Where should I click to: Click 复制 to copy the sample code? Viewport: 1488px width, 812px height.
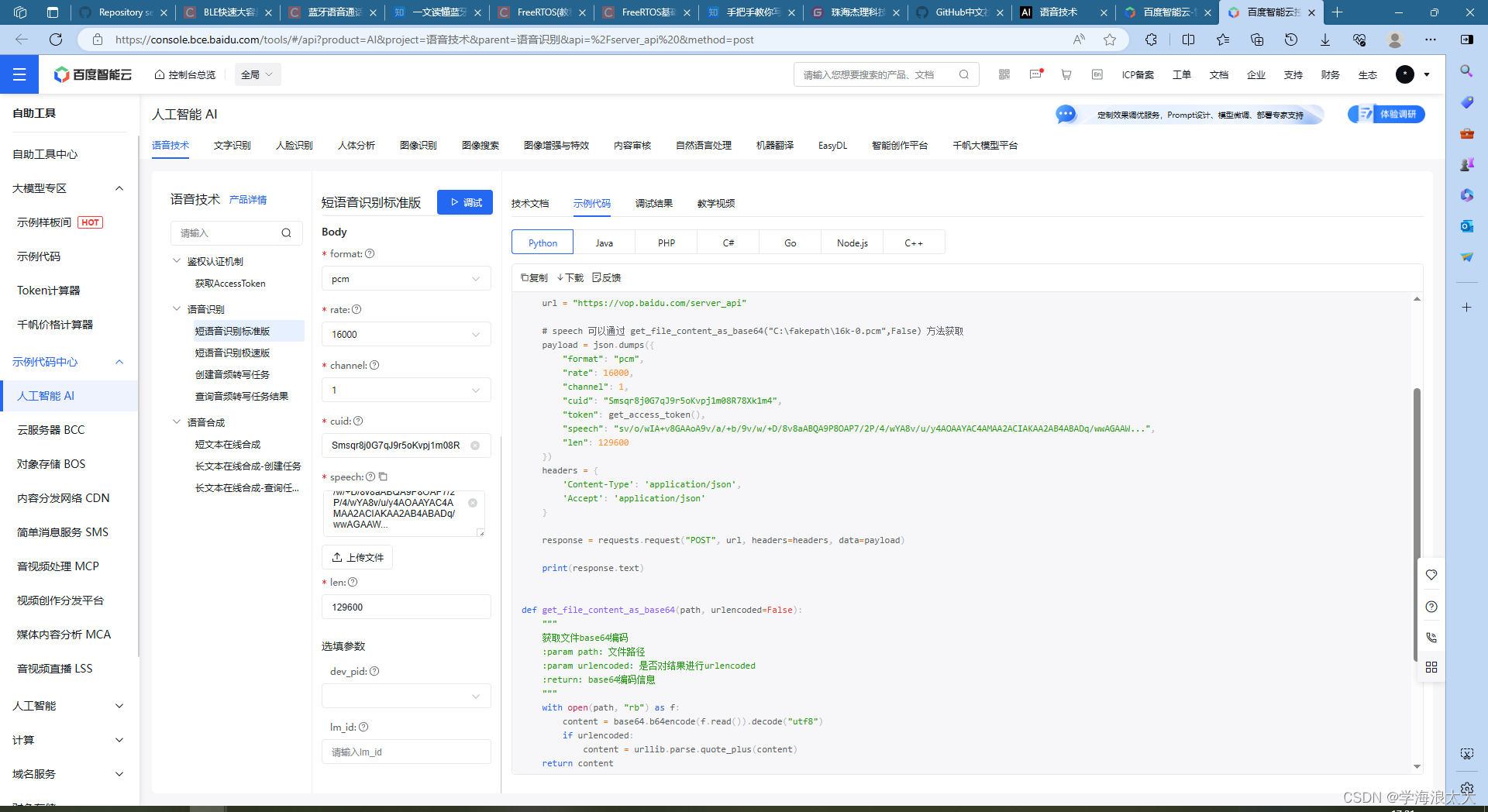click(534, 277)
